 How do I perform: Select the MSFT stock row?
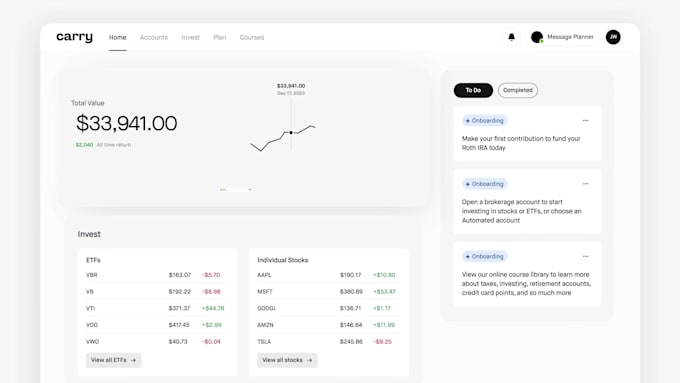tap(328, 291)
